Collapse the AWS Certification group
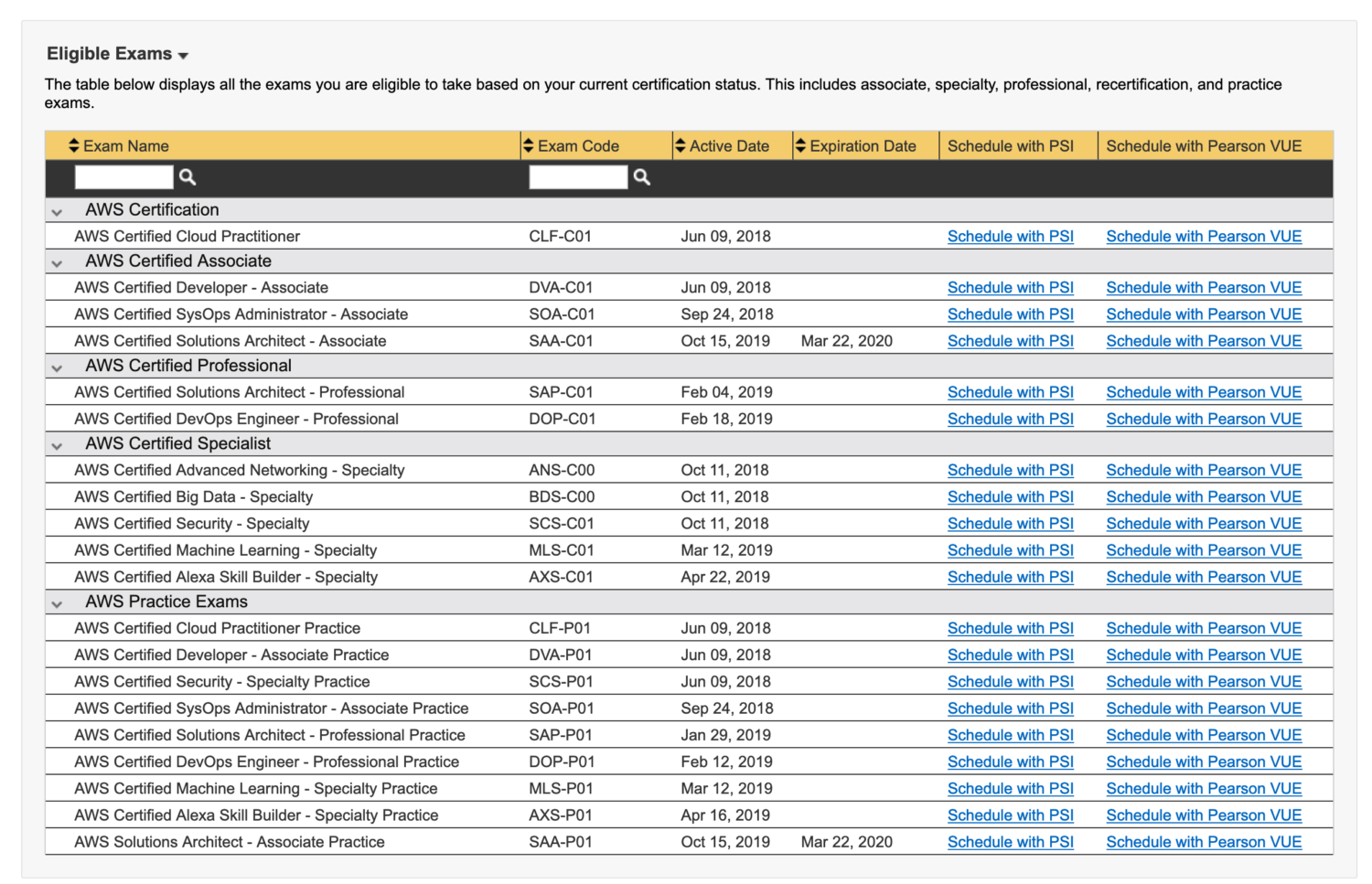Image resolution: width=1372 pixels, height=884 pixels. 57,212
